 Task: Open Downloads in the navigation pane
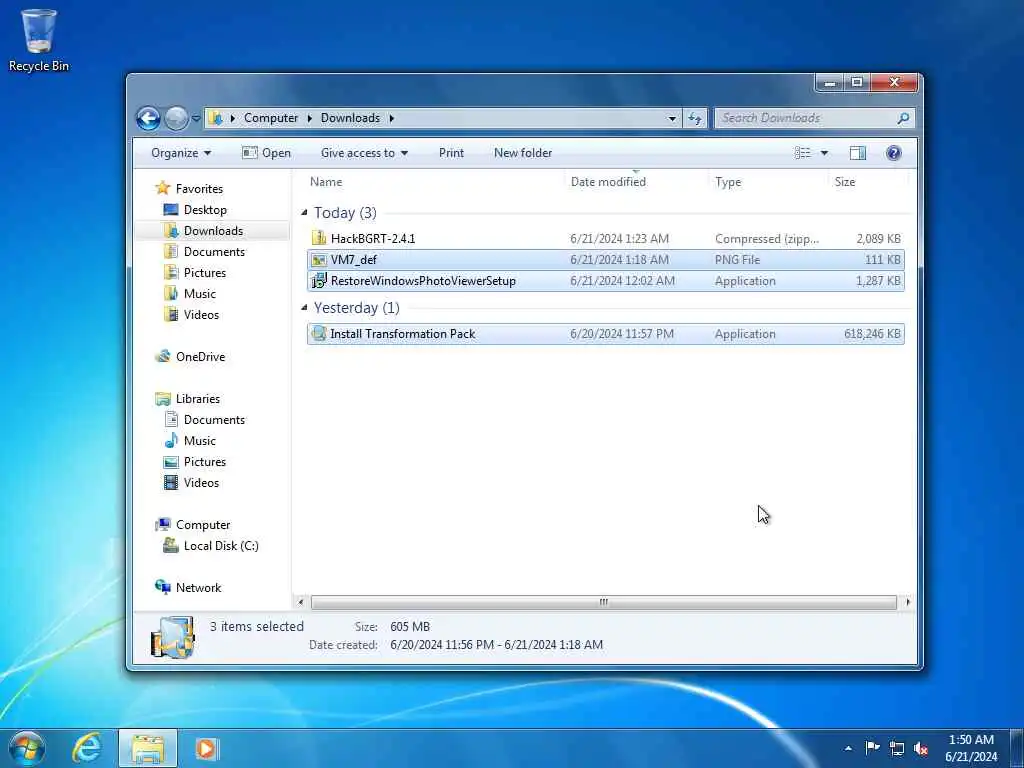[x=213, y=231]
